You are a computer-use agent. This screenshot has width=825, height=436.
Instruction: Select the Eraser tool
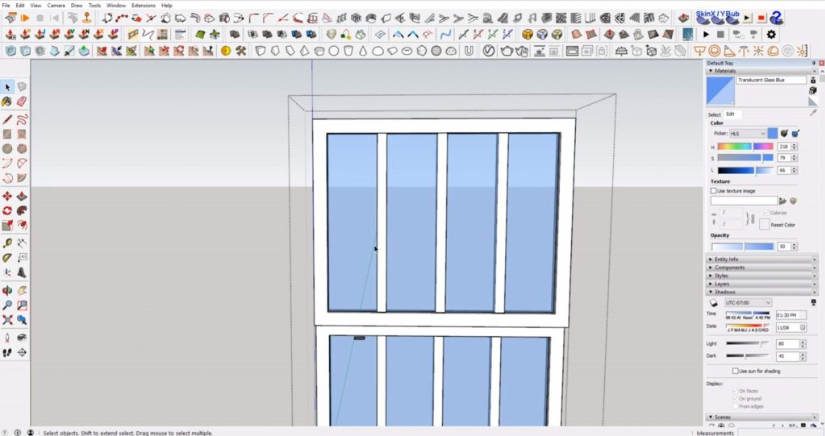22,102
